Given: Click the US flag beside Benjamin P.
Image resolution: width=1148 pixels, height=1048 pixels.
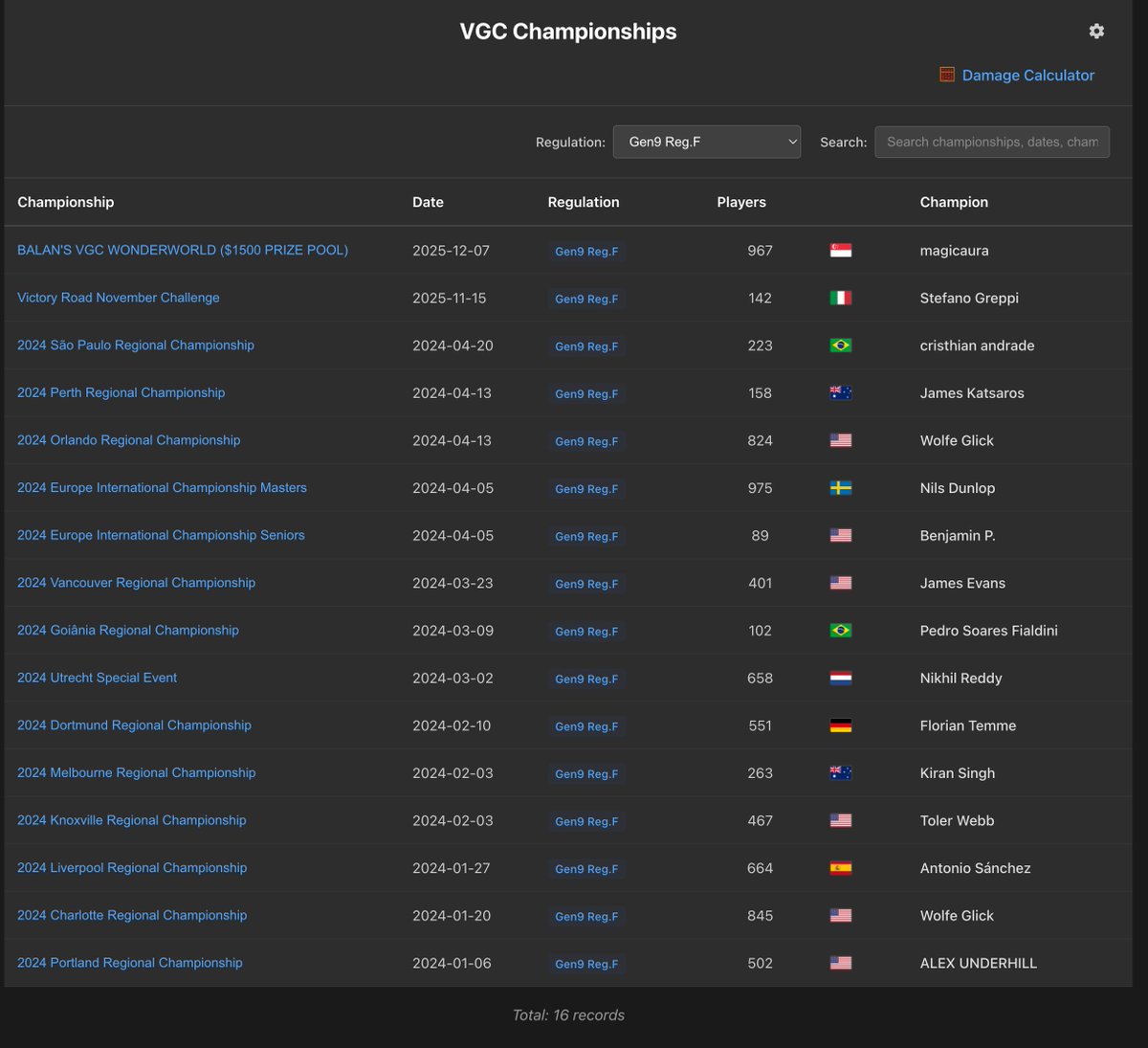Looking at the screenshot, I should 841,535.
